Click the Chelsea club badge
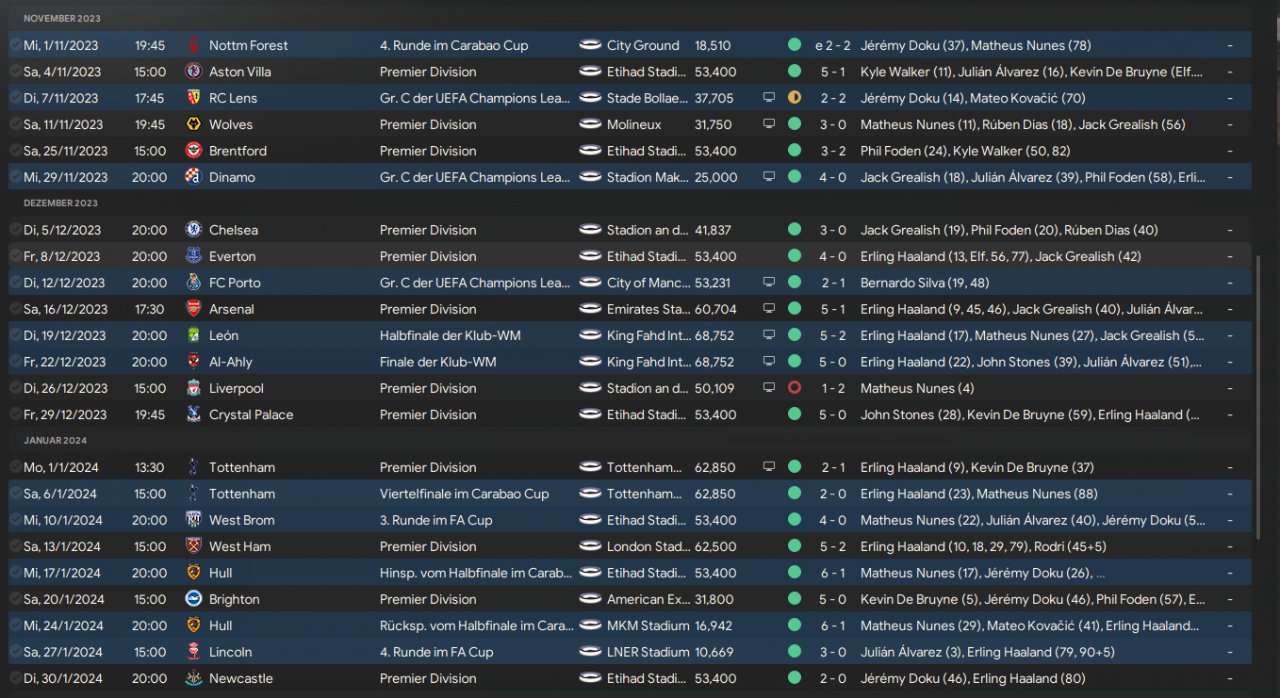The image size is (1280, 698). click(x=194, y=230)
